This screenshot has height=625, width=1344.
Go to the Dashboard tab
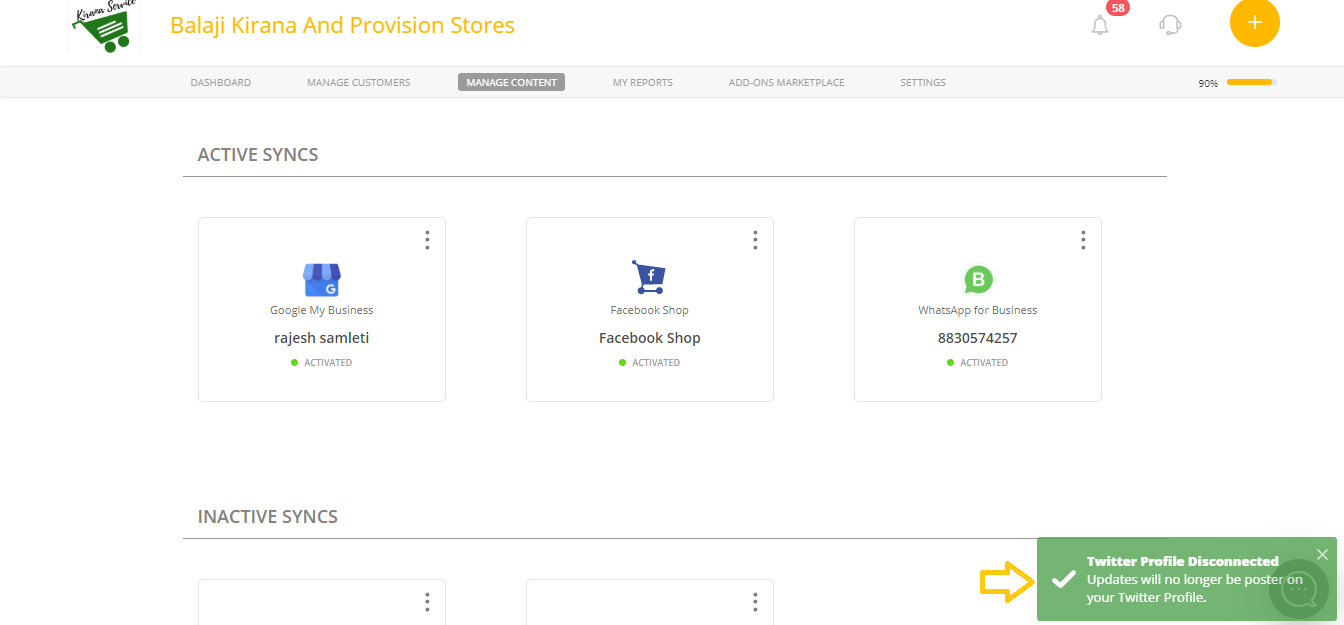tap(221, 82)
